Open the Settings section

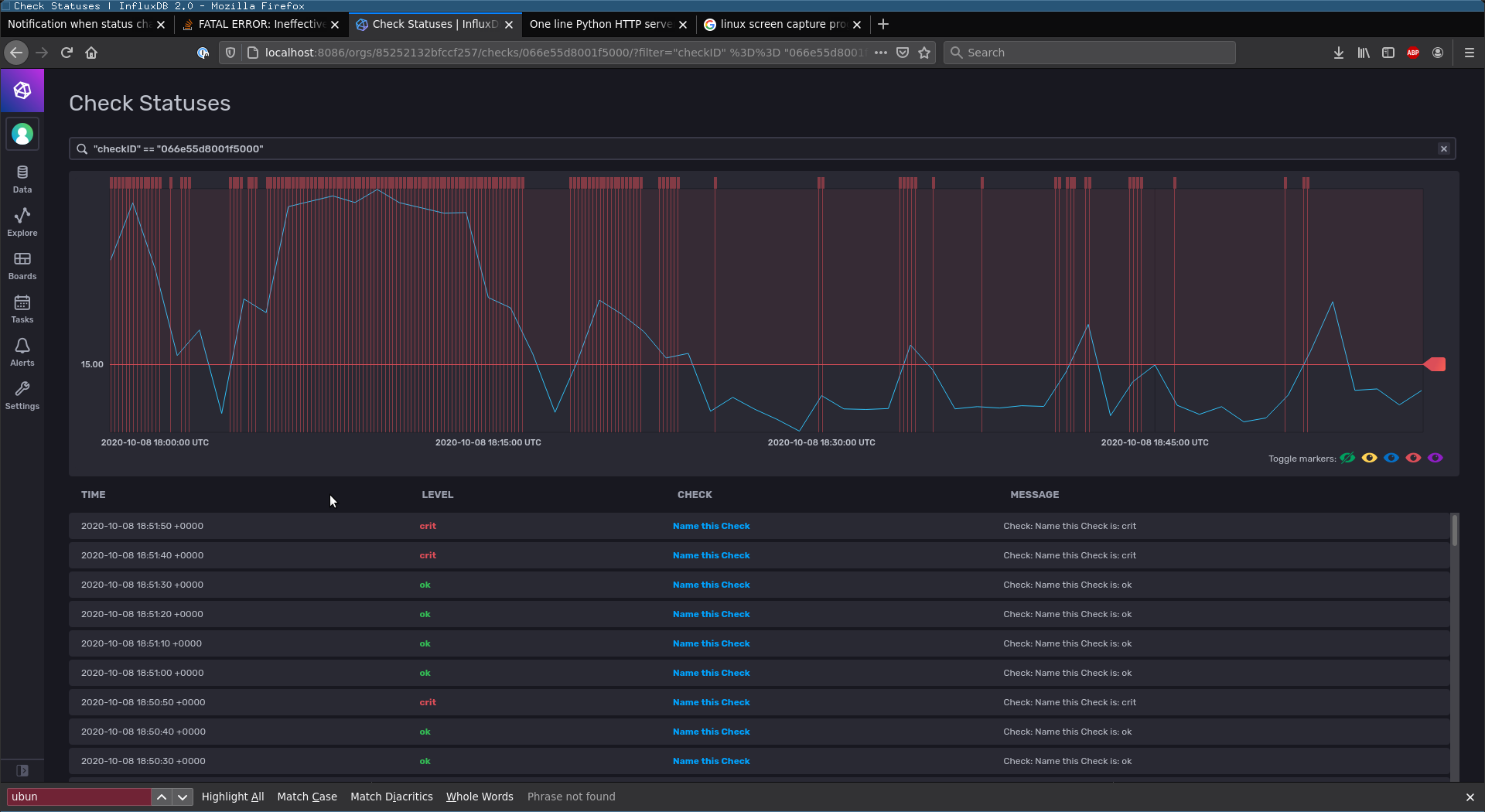[22, 396]
